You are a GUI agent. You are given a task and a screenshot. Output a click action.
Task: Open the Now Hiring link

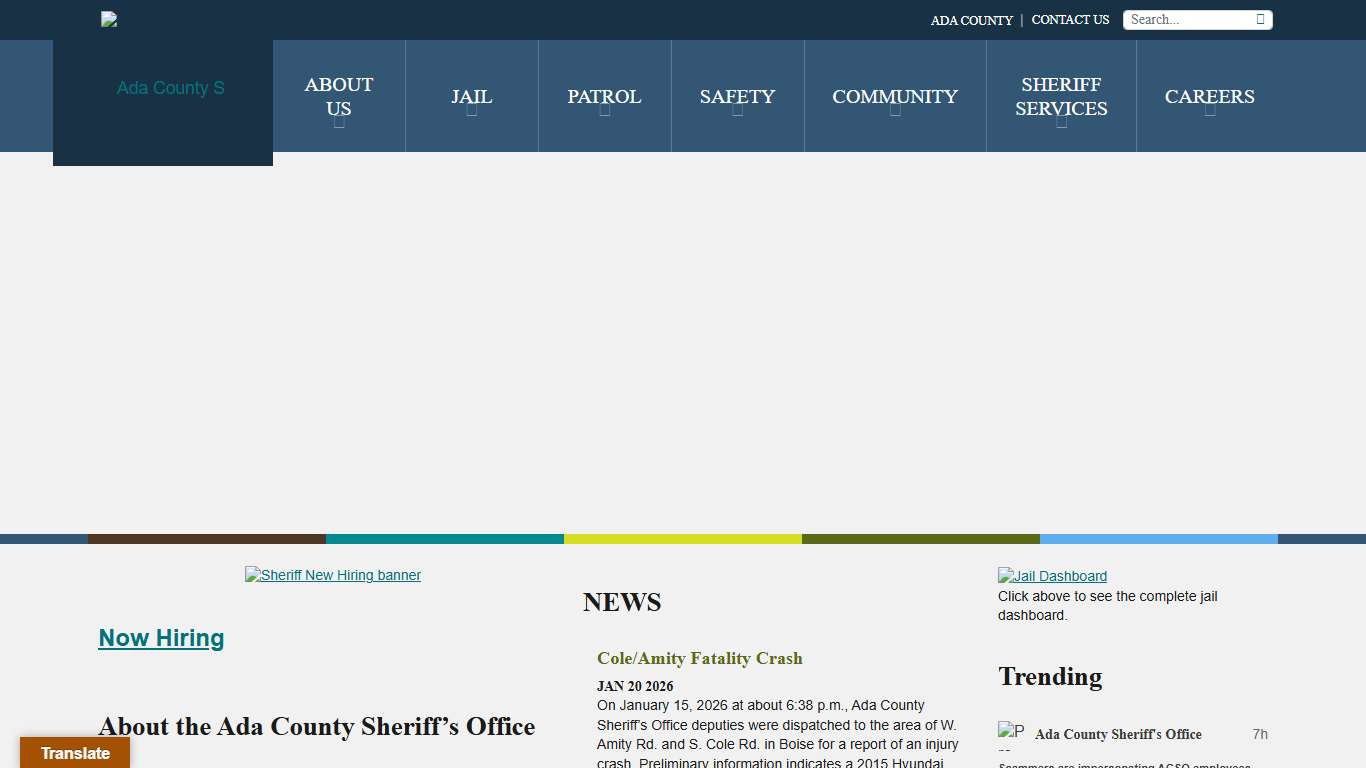[161, 638]
